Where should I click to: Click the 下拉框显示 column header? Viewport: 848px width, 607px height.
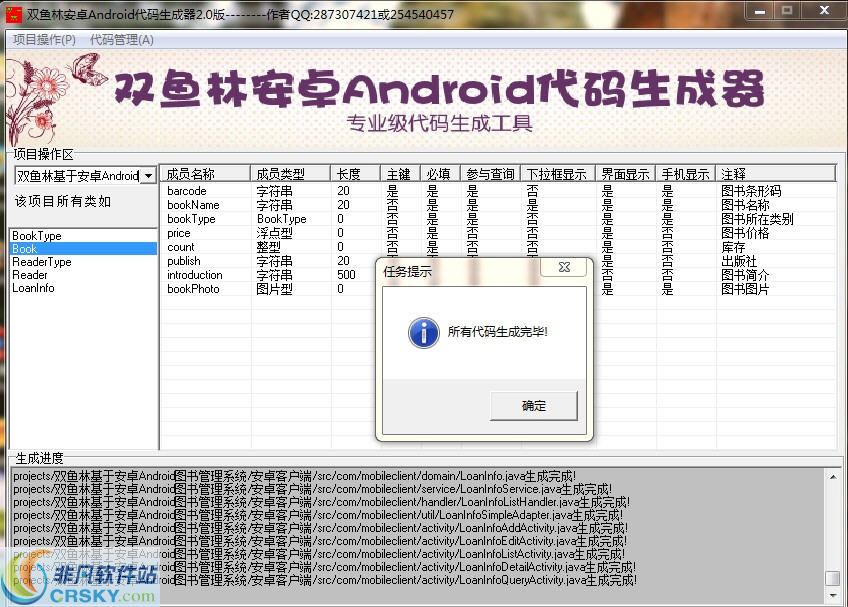pos(558,174)
